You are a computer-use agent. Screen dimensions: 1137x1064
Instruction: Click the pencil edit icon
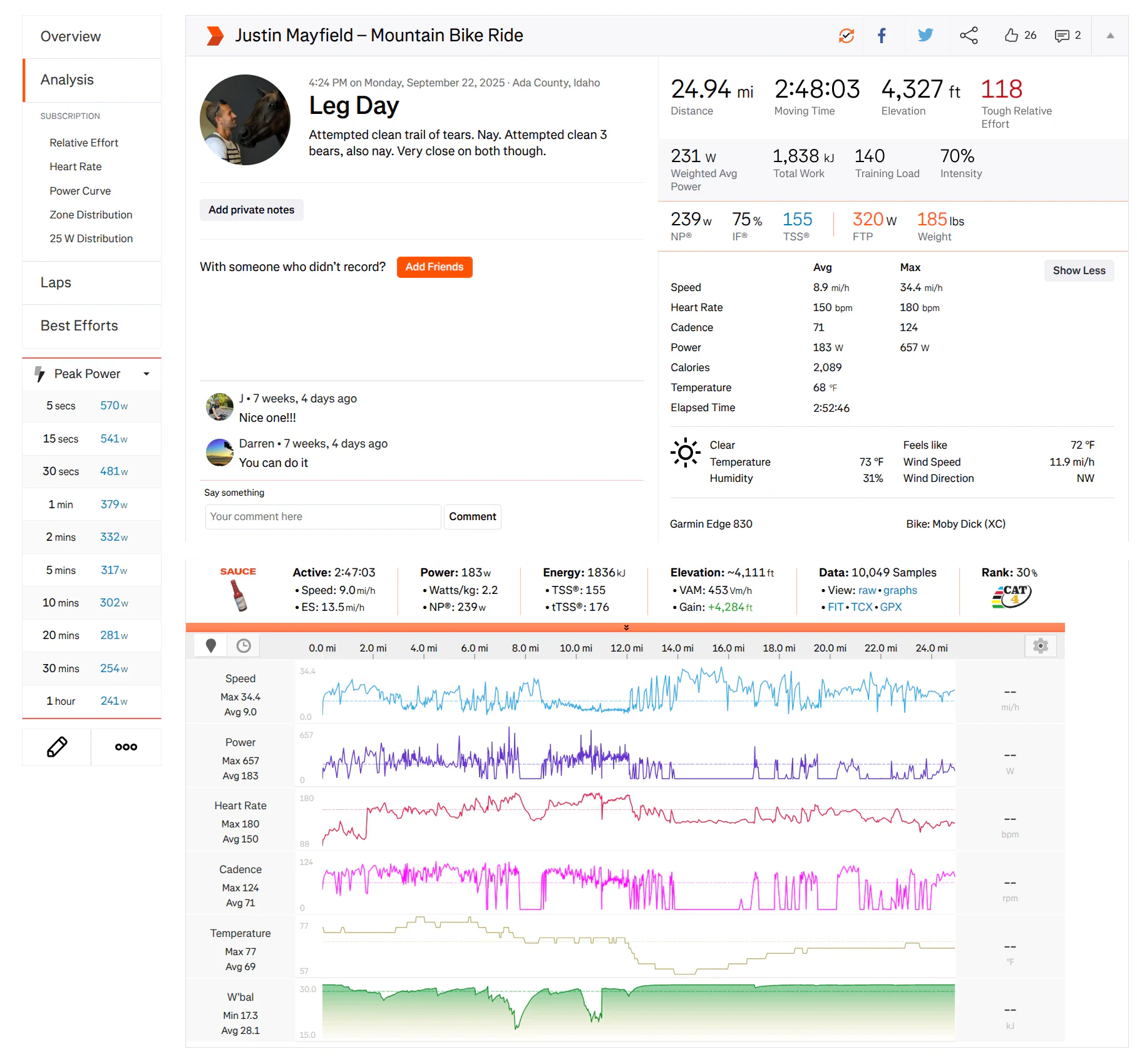coord(57,747)
